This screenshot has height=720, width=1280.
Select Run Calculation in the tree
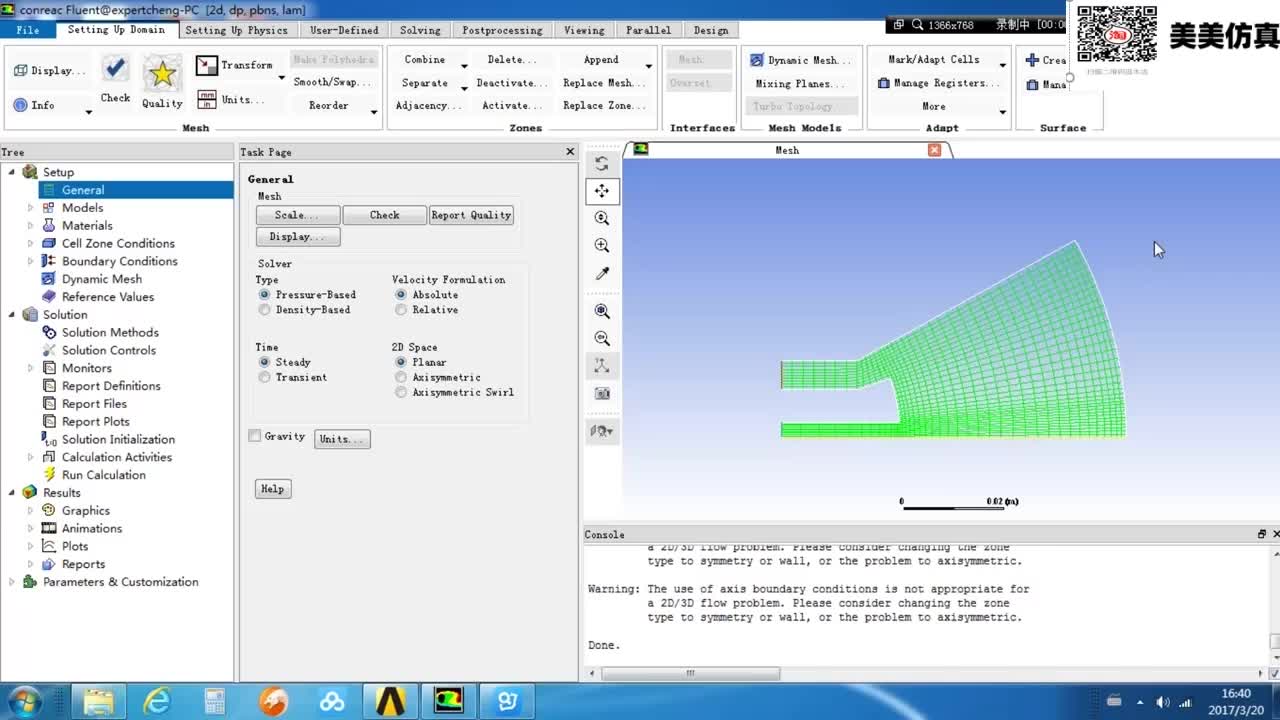pyautogui.click(x=103, y=475)
